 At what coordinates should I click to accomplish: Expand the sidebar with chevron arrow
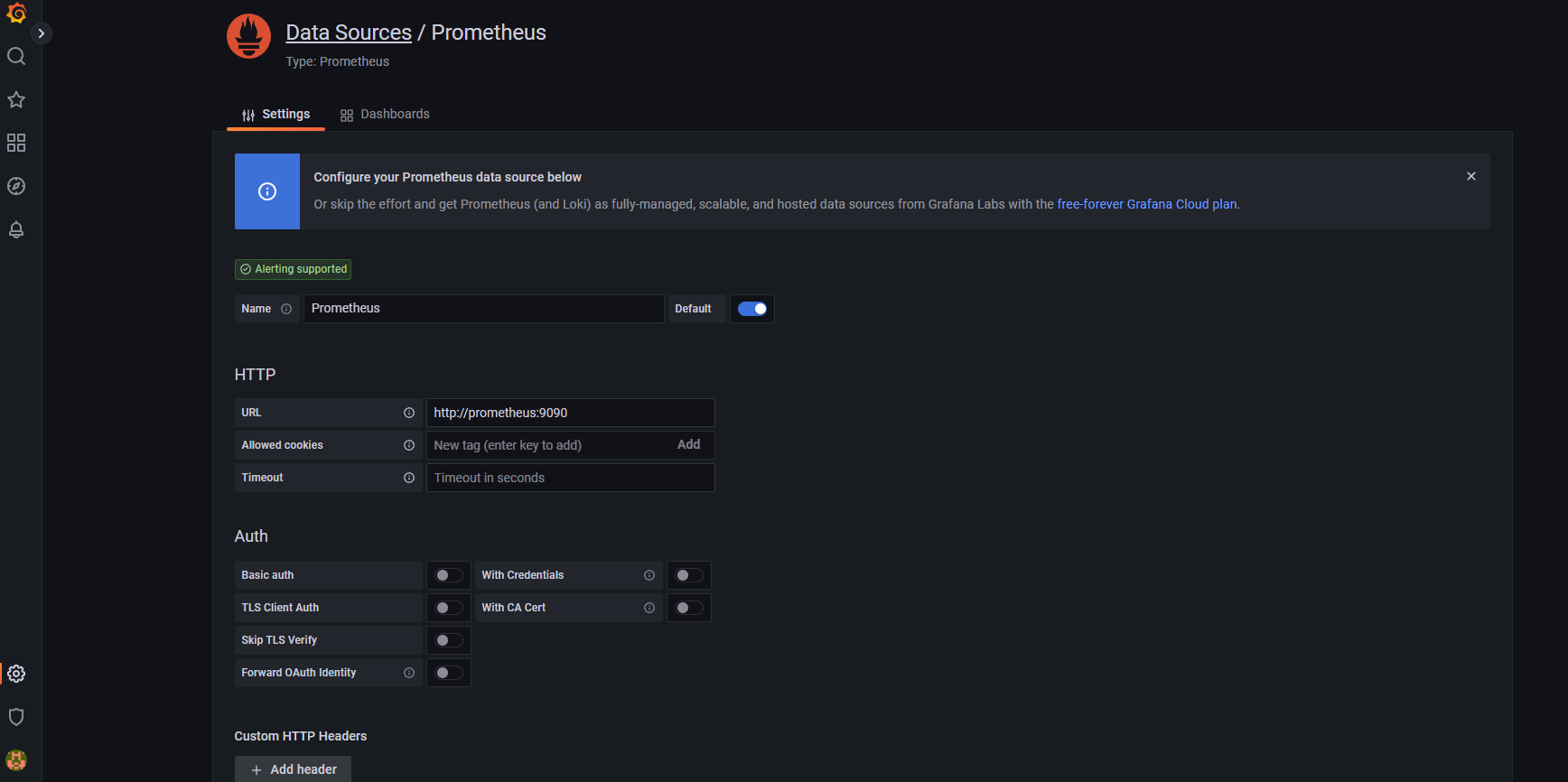pyautogui.click(x=41, y=33)
